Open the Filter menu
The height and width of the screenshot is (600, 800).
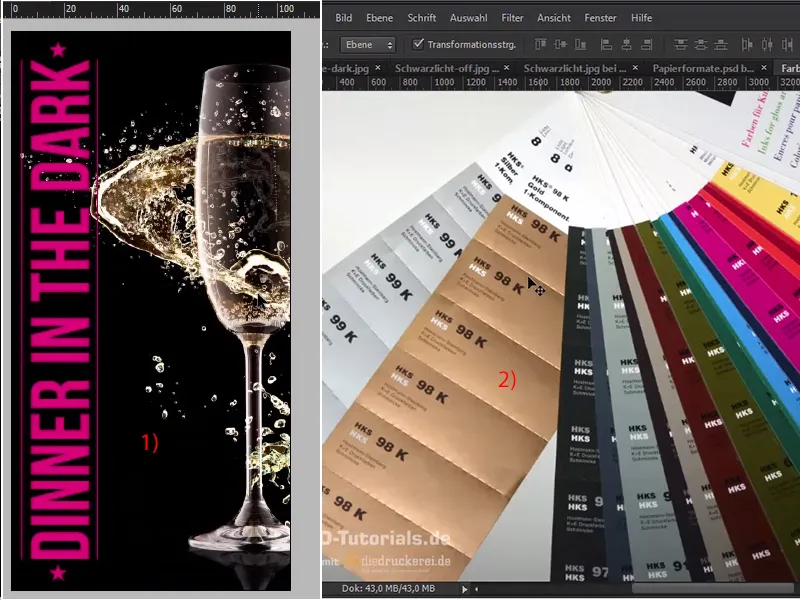[x=512, y=18]
